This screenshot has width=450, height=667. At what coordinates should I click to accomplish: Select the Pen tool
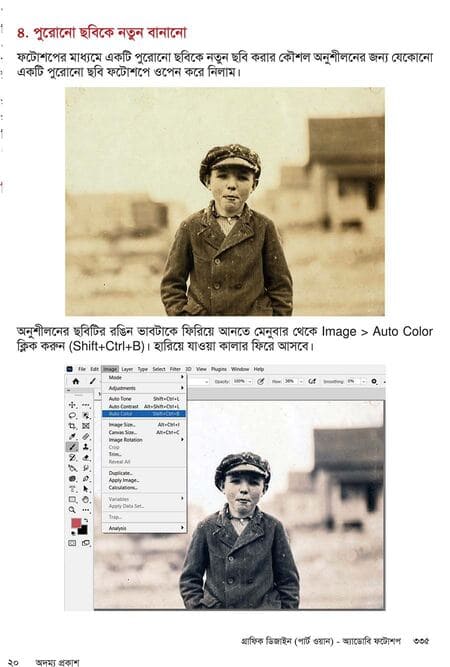(86, 479)
